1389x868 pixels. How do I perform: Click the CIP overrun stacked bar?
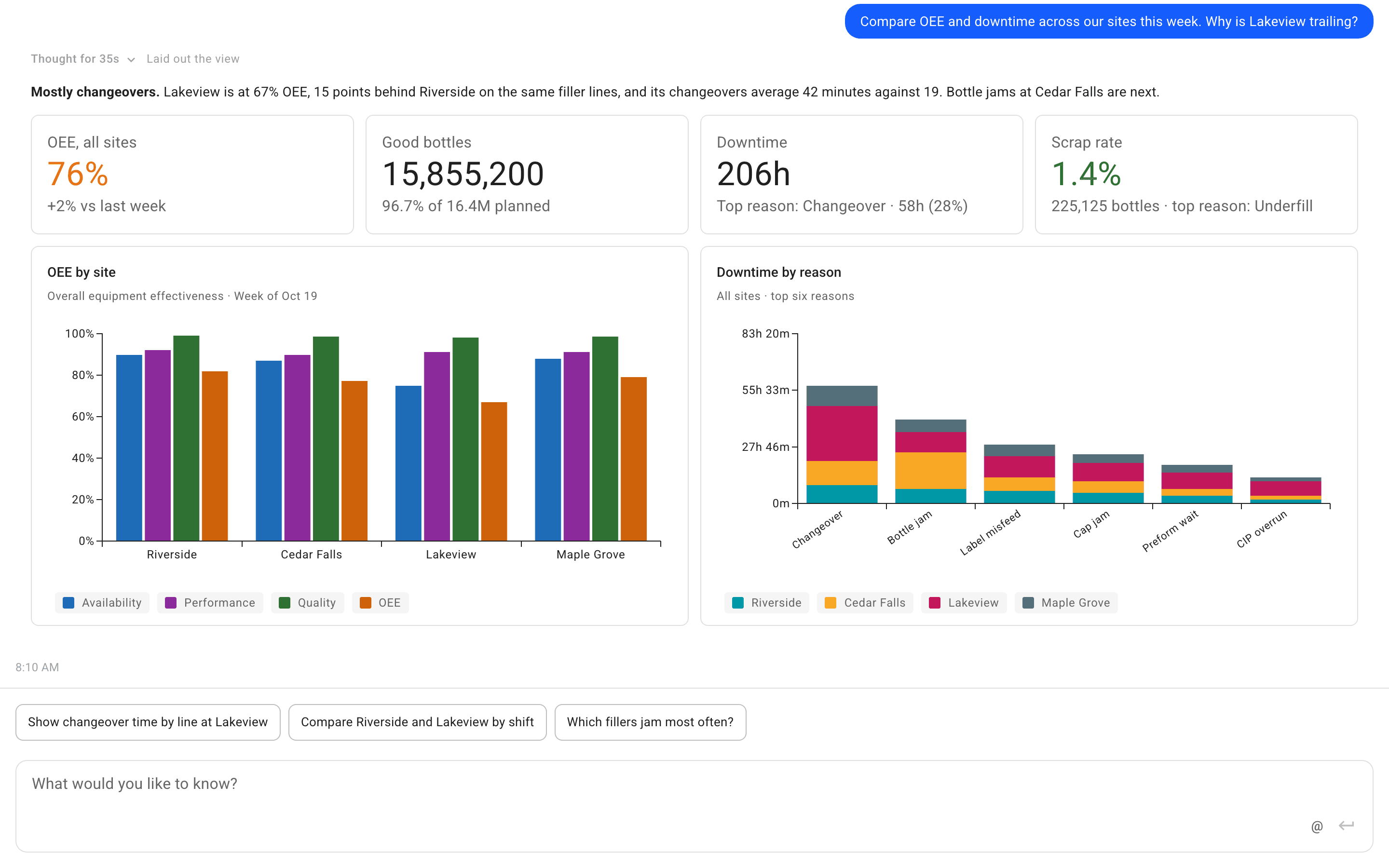1286,490
